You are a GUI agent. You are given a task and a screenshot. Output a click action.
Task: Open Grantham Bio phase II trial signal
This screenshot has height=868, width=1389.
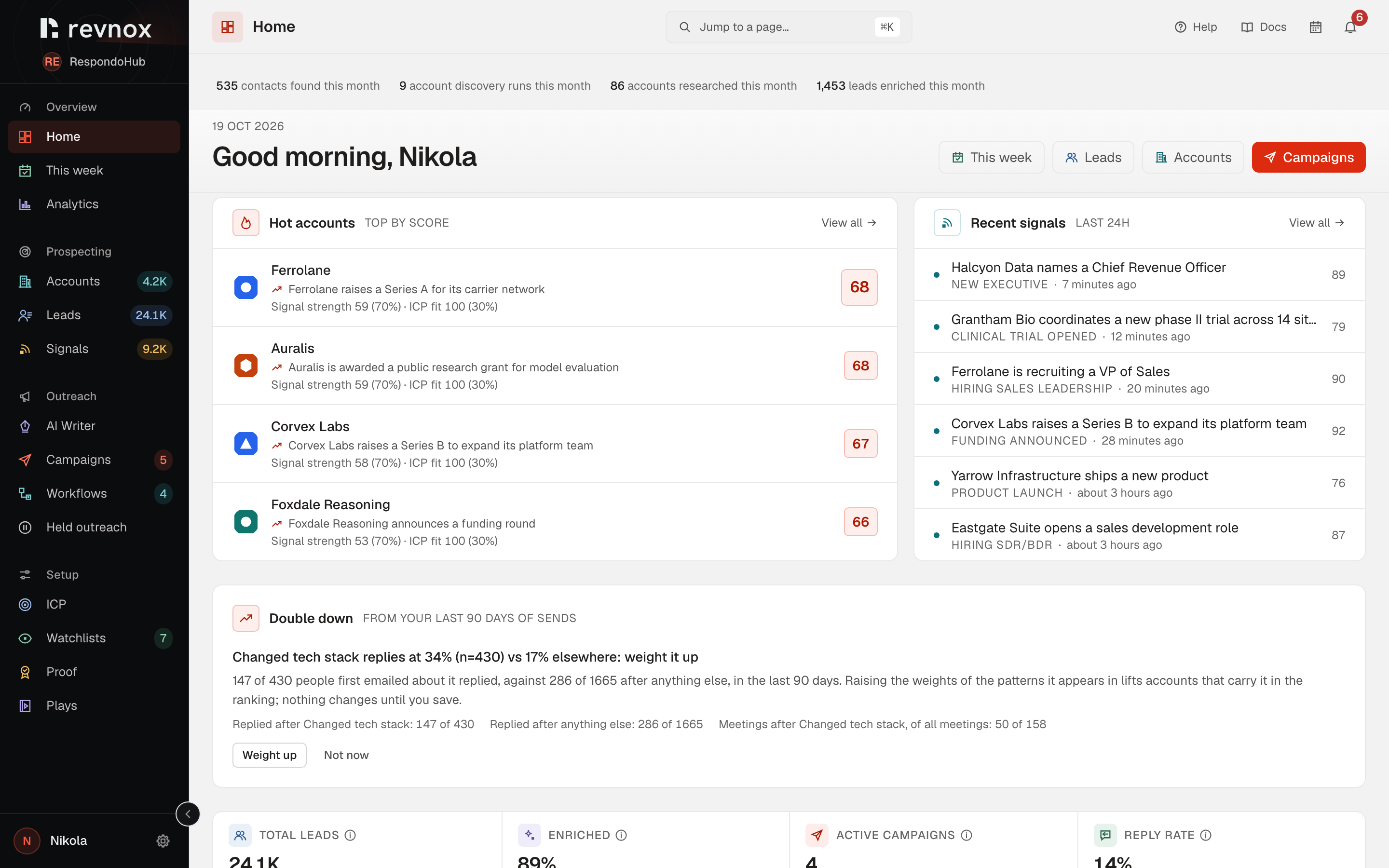(x=1139, y=326)
